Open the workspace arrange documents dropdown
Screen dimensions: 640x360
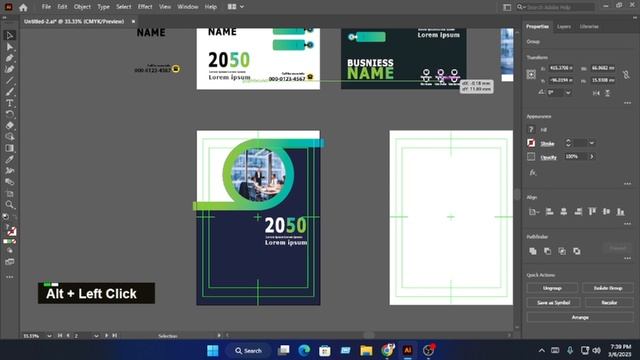click(x=236, y=7)
